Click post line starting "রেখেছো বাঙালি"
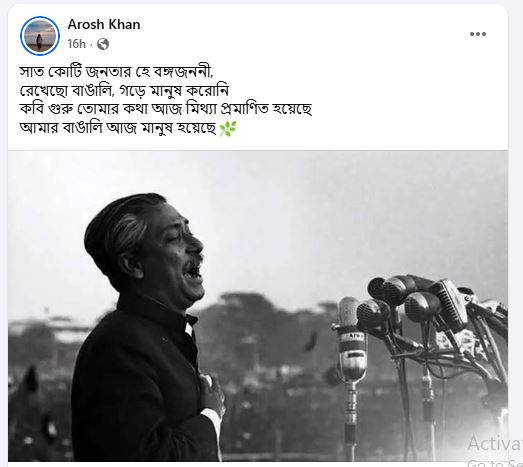 pyautogui.click(x=124, y=91)
